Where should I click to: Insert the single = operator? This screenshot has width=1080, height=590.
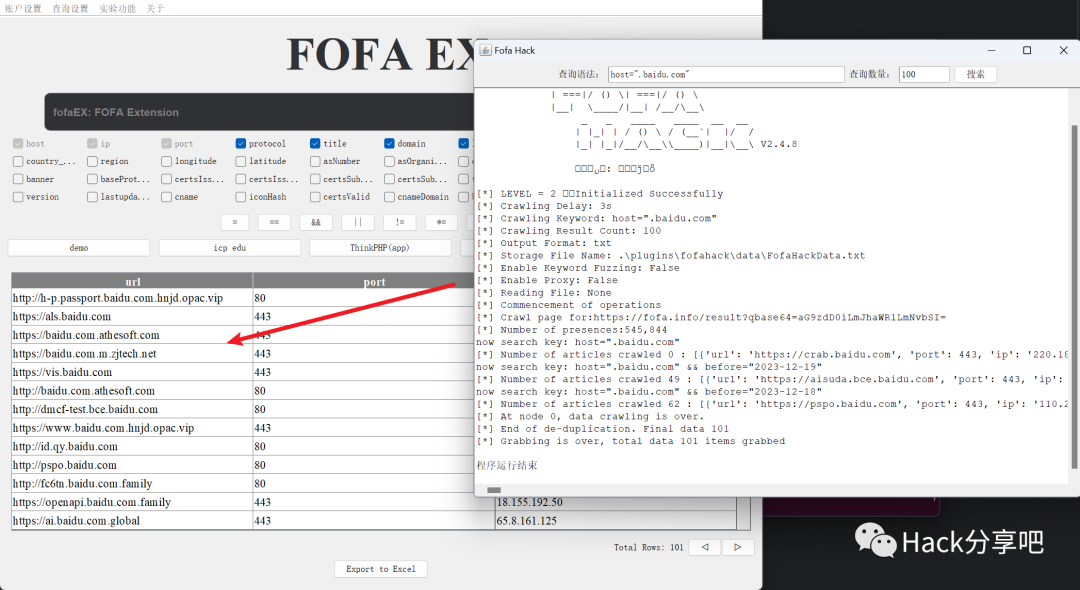coord(235,222)
